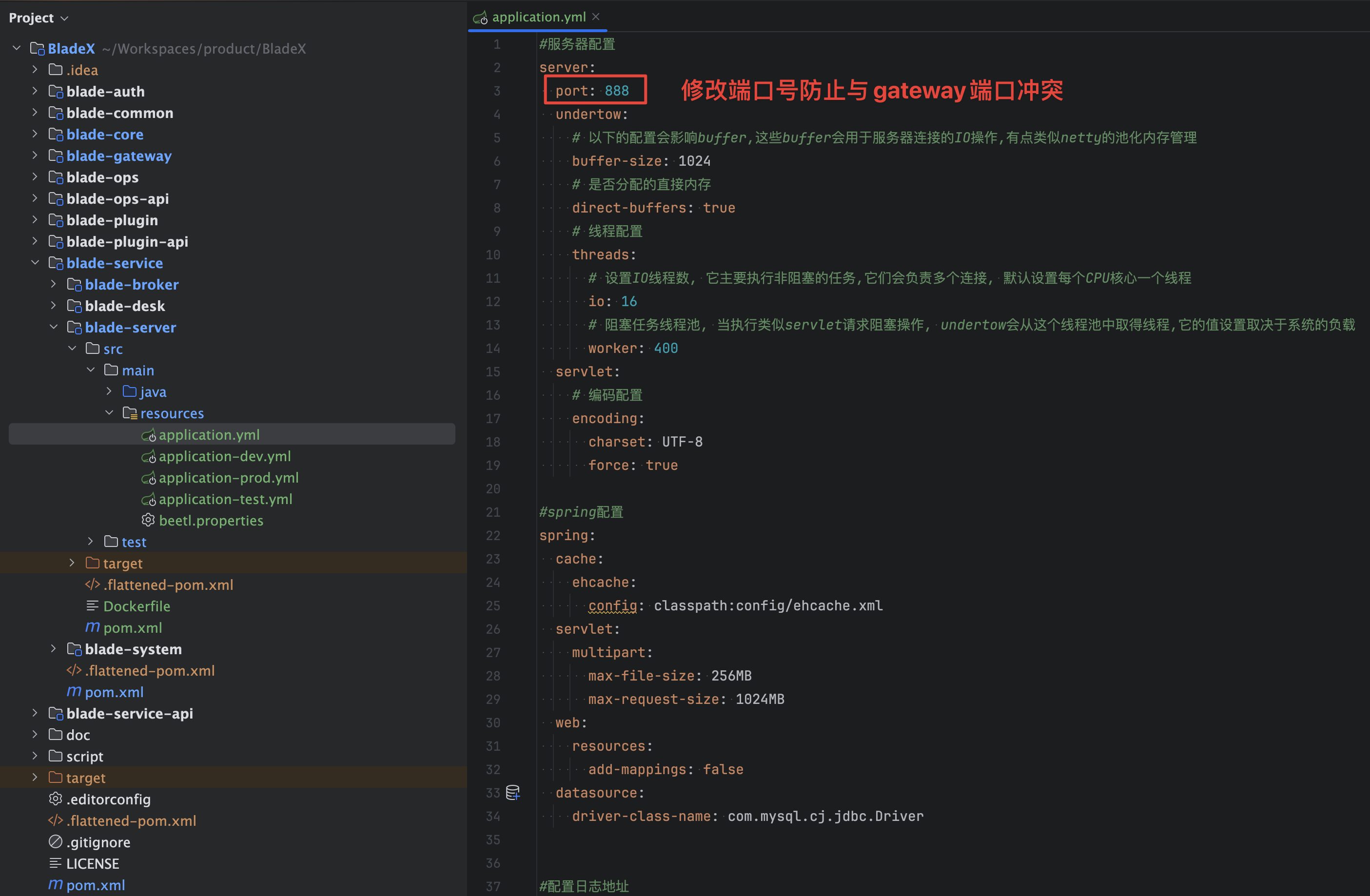The image size is (1370, 896).
Task: Click the LICENSE text file icon
Action: (55, 863)
